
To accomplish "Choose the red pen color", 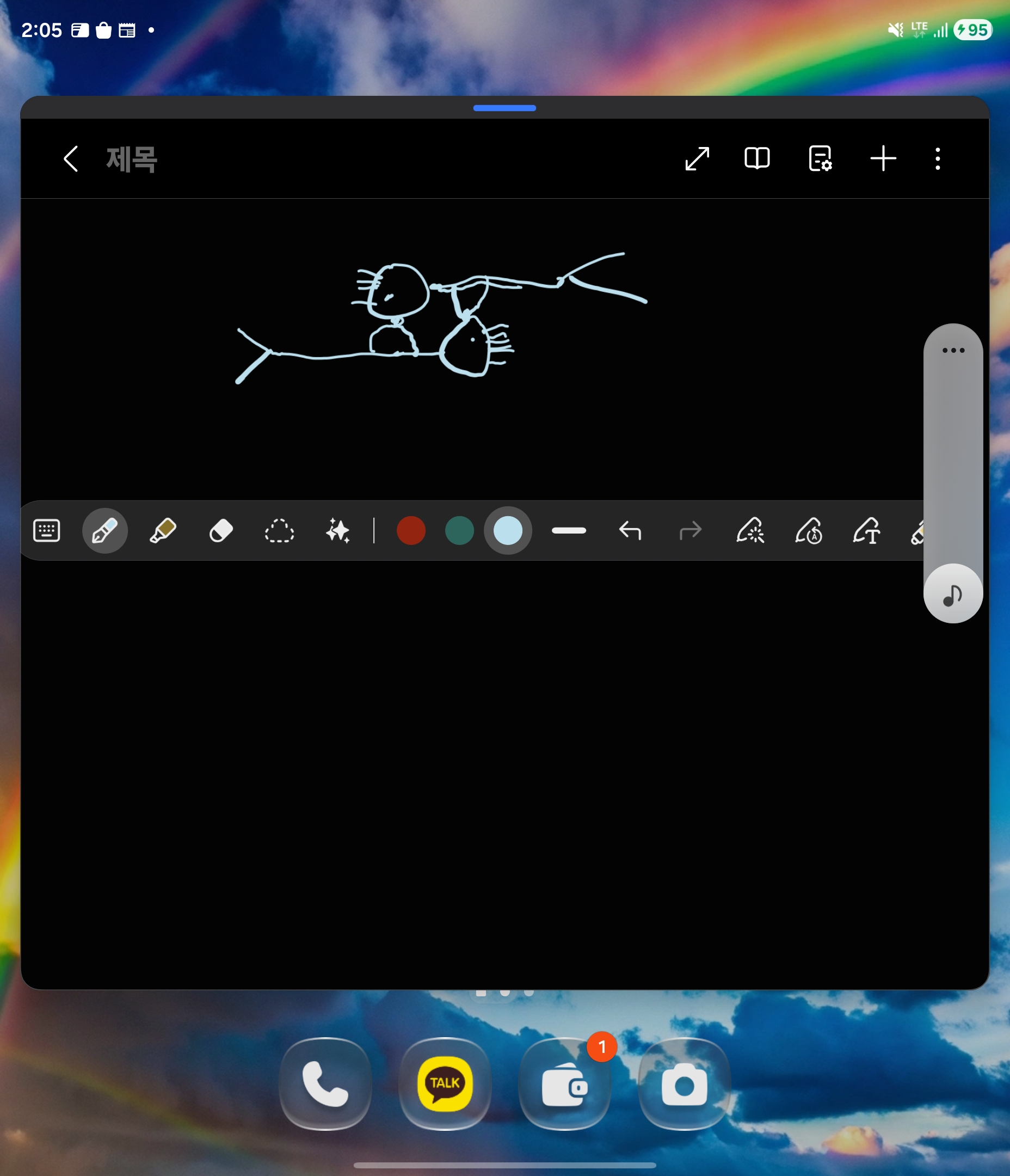I will pyautogui.click(x=411, y=531).
